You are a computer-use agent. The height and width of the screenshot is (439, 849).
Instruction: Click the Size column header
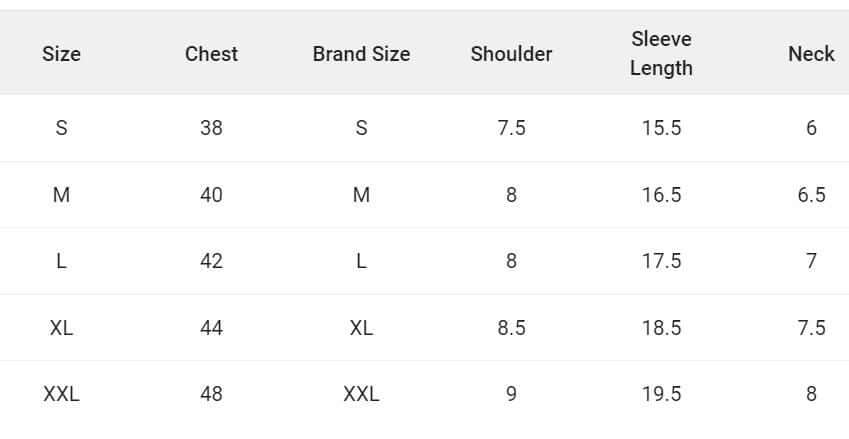[x=61, y=54]
